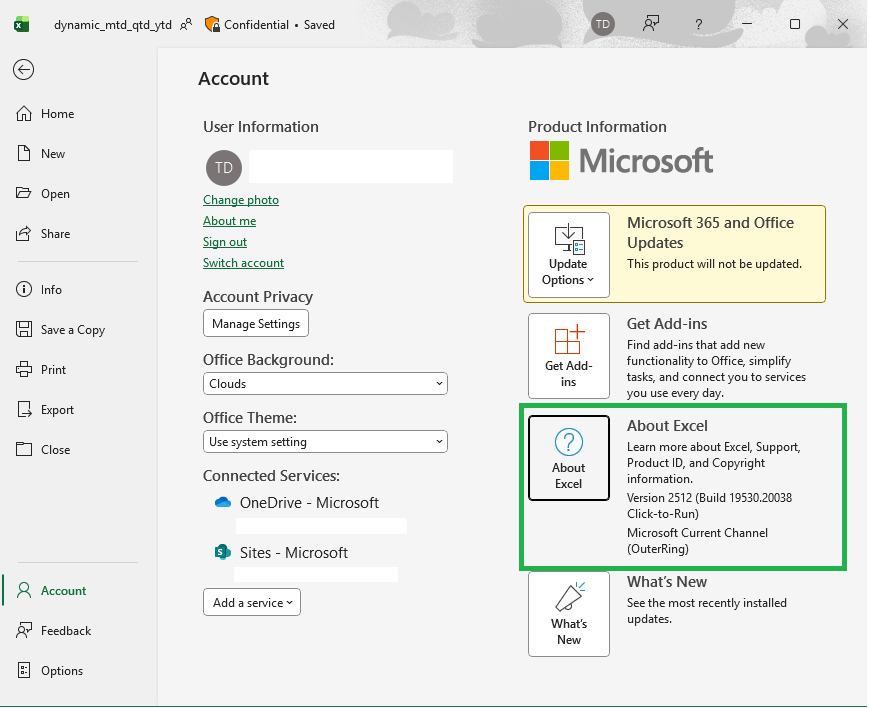Click the TD user avatar in title bar
The width and height of the screenshot is (869, 708).
[x=602, y=24]
